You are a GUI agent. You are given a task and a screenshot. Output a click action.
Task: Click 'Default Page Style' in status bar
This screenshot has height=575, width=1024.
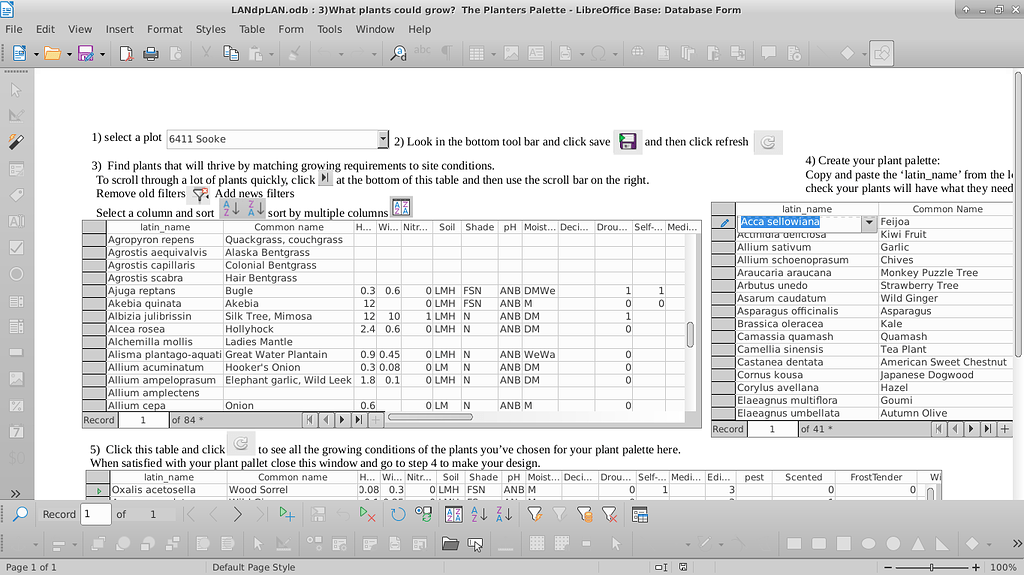(253, 567)
